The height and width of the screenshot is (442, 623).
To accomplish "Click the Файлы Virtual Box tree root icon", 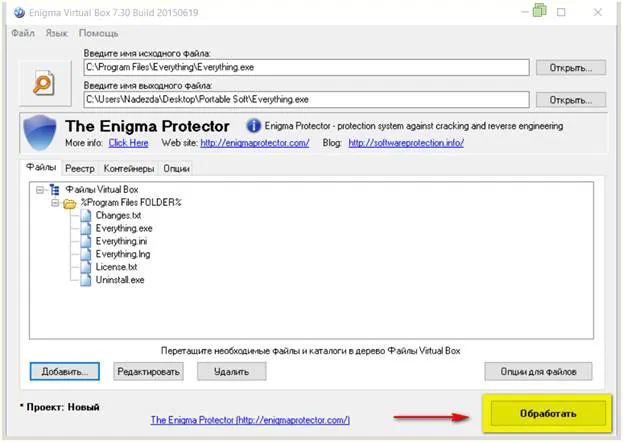I will tap(54, 190).
